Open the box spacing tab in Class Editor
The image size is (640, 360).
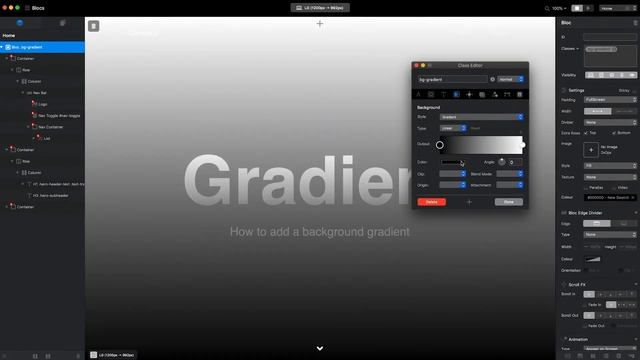point(431,95)
